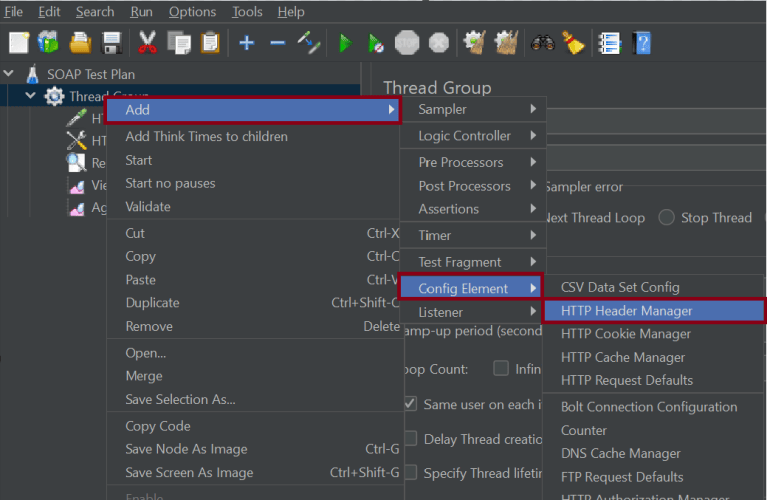Start the test with green play icon
Image resolution: width=767 pixels, height=500 pixels.
point(345,43)
